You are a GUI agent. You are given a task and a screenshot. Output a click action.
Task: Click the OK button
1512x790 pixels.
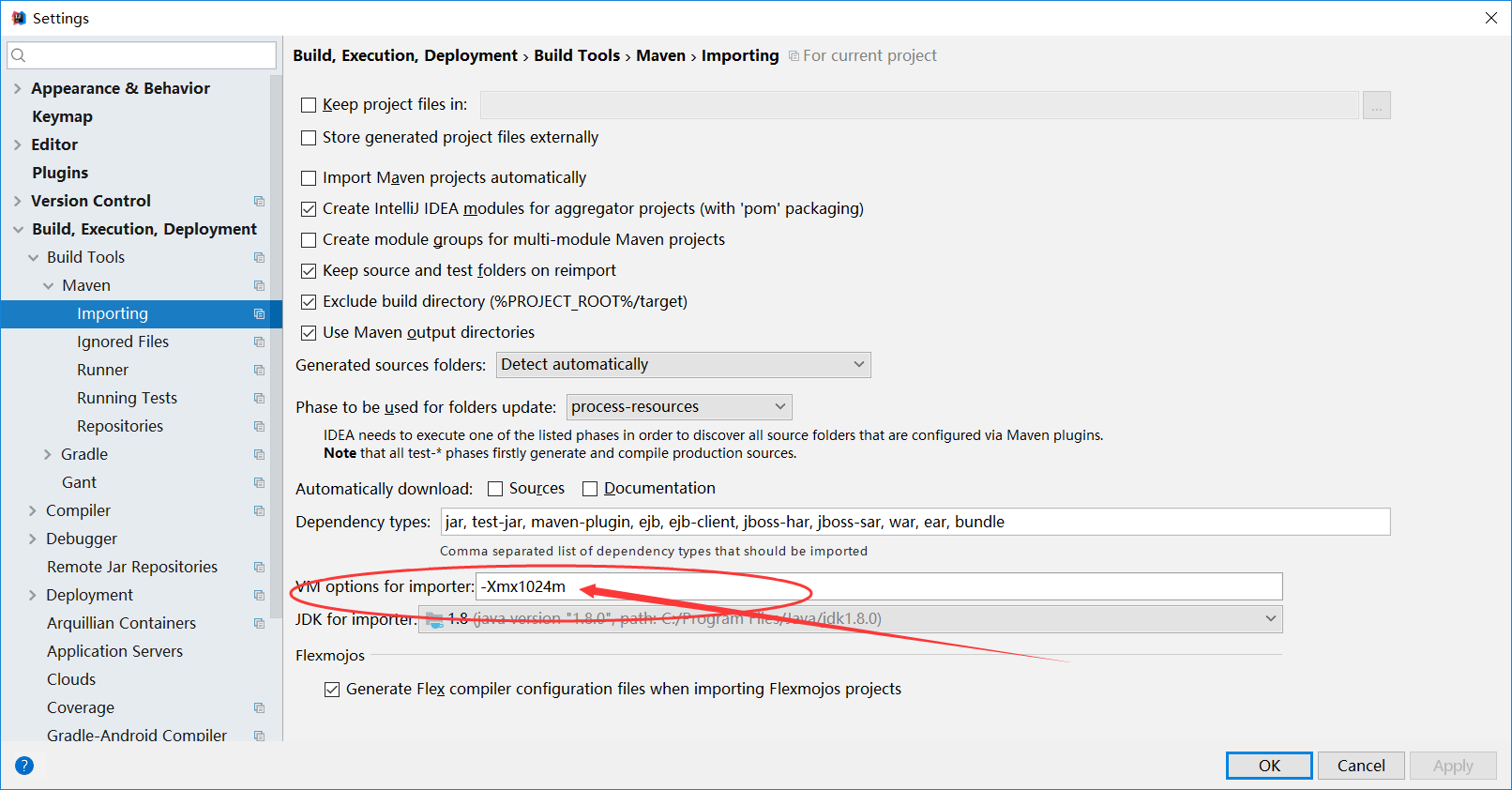(1269, 766)
